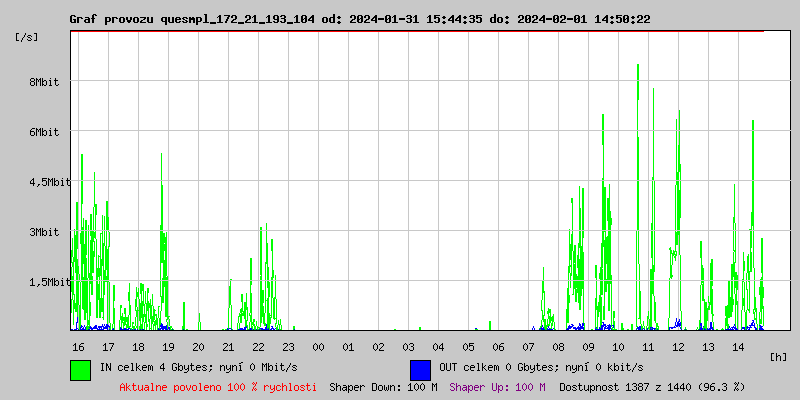Click the 8Mbit y-axis label
Viewport: 800px width, 400px height.
pyautogui.click(x=44, y=82)
